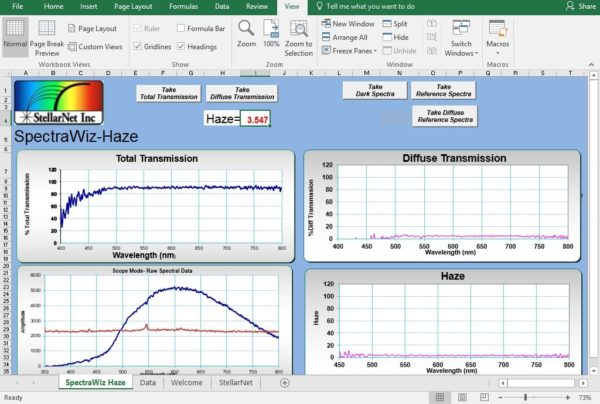The width and height of the screenshot is (600, 404).
Task: Click the zoom slider handle
Action: click(x=526, y=397)
